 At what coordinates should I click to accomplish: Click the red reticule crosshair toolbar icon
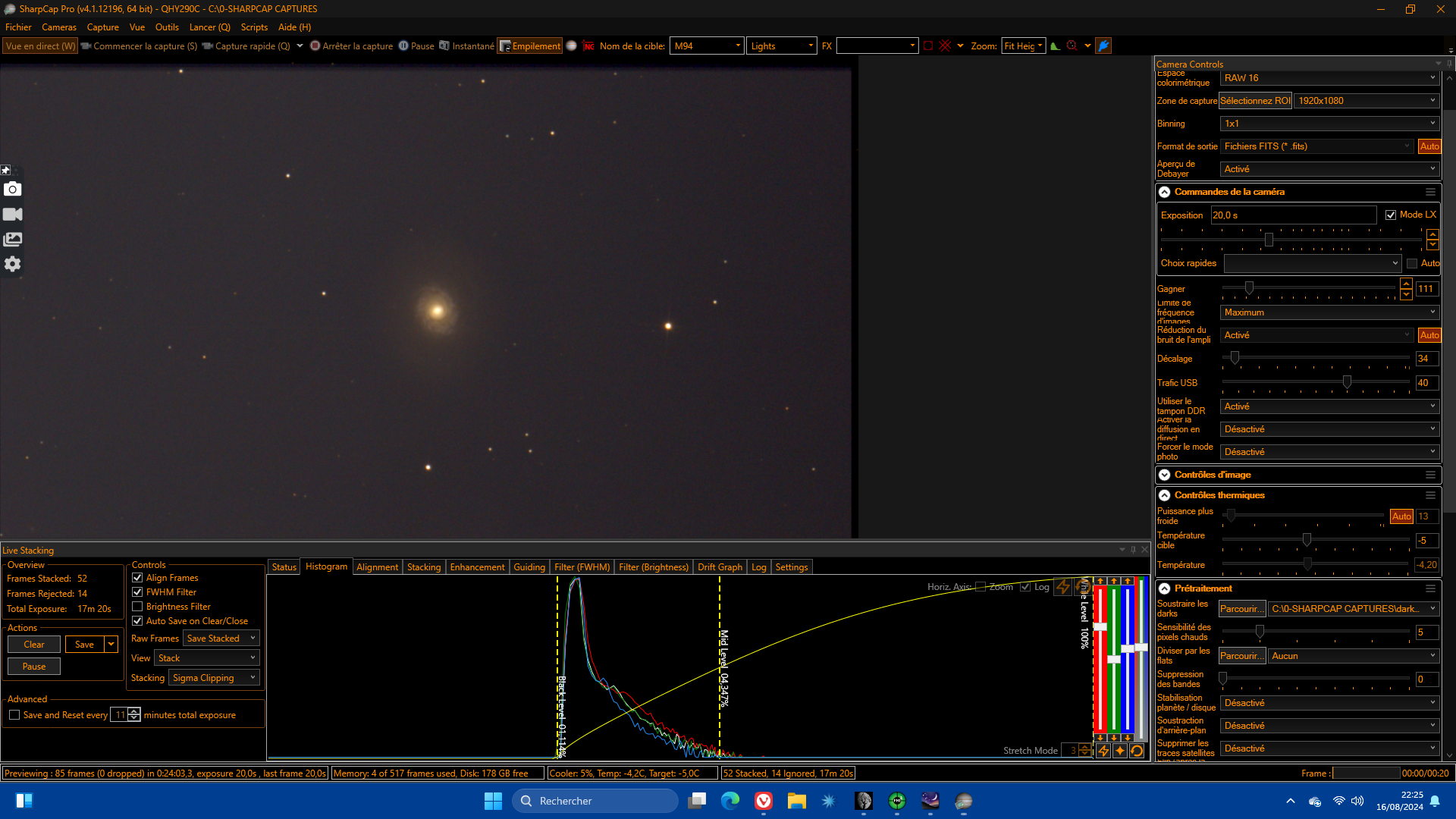(x=945, y=45)
